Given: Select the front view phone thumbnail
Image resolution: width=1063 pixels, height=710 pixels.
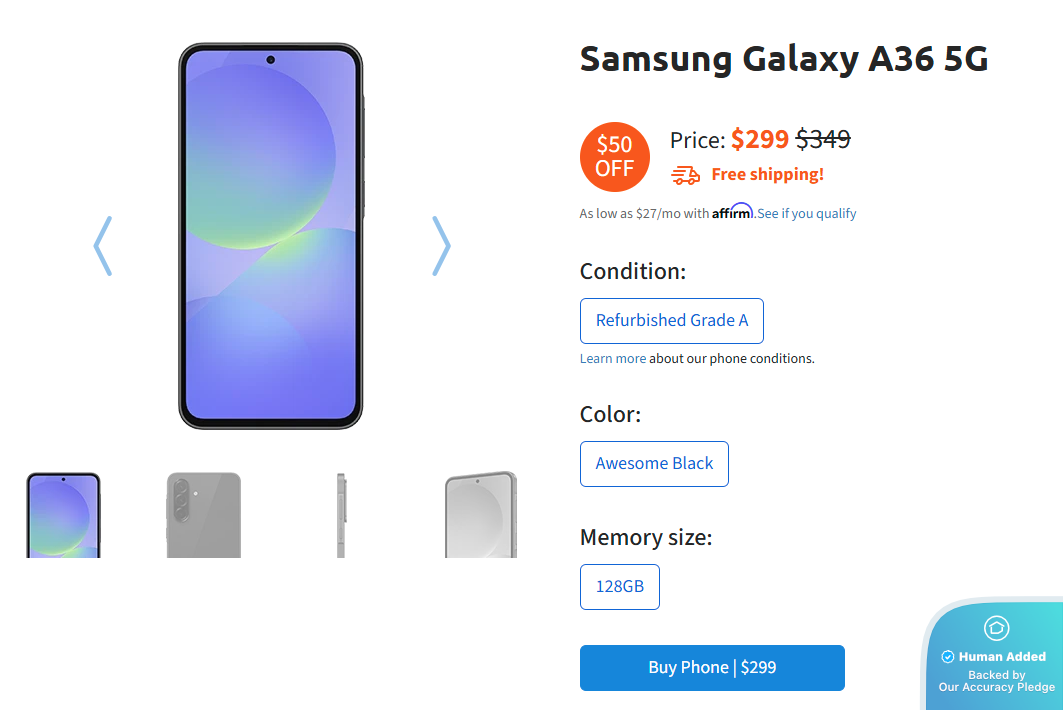Looking at the screenshot, I should coord(63,515).
